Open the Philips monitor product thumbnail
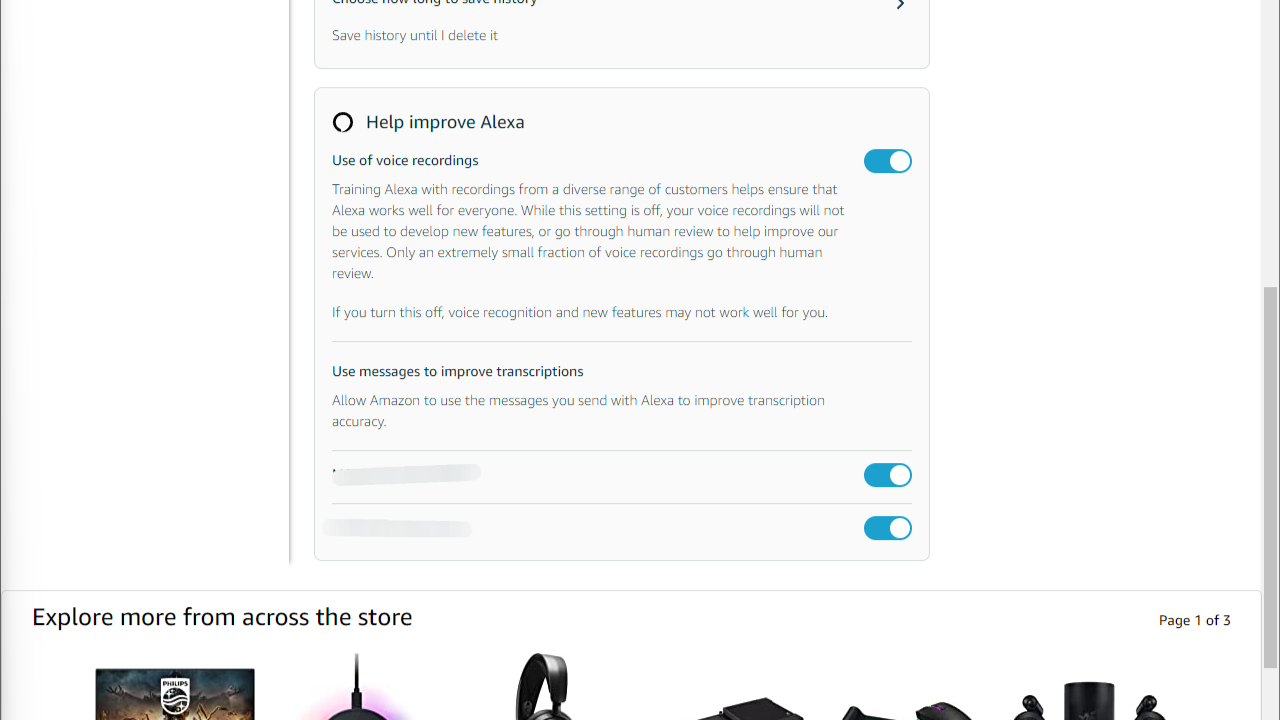This screenshot has width=1280, height=720. [x=175, y=694]
